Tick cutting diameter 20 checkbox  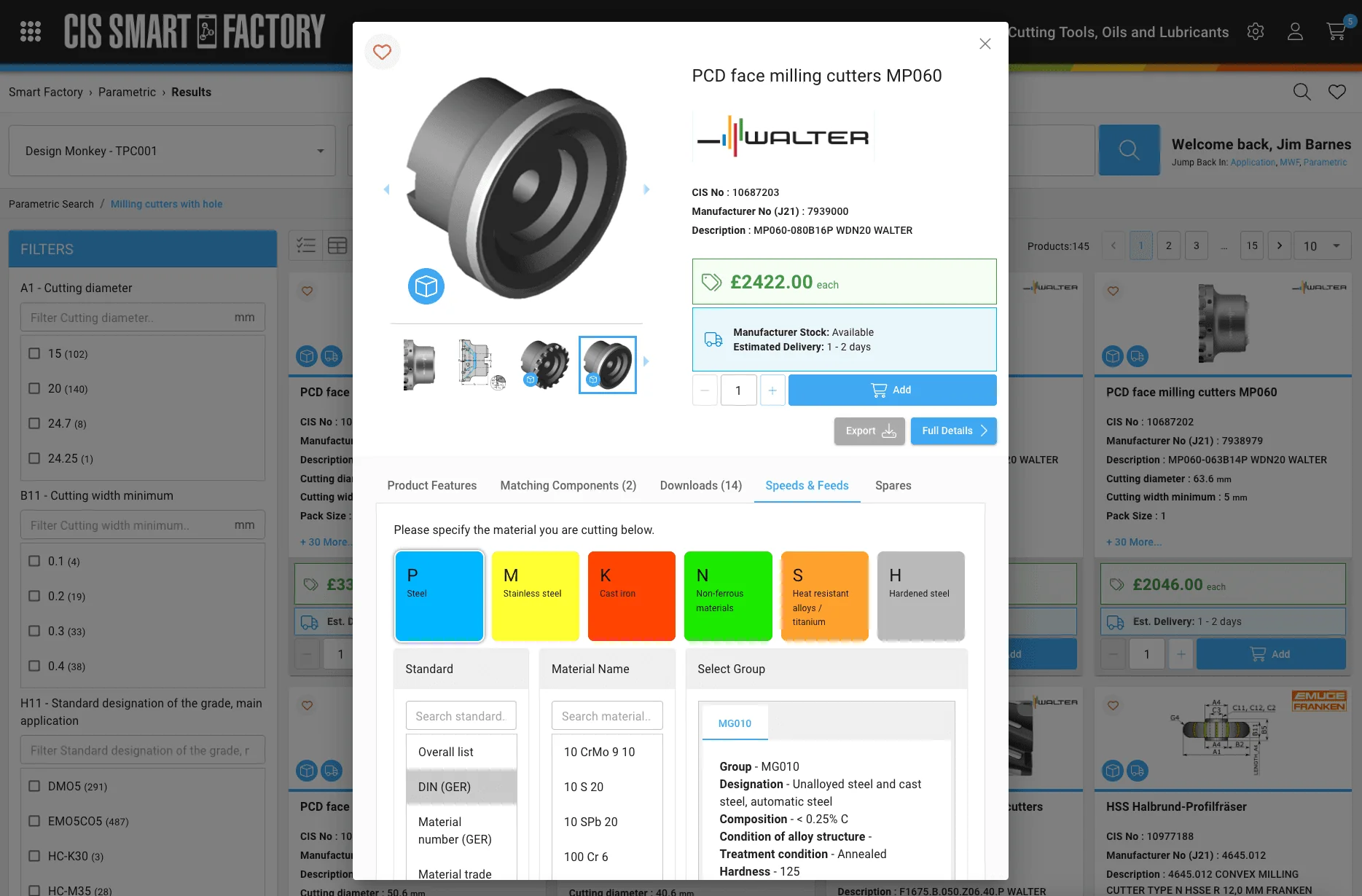34,388
